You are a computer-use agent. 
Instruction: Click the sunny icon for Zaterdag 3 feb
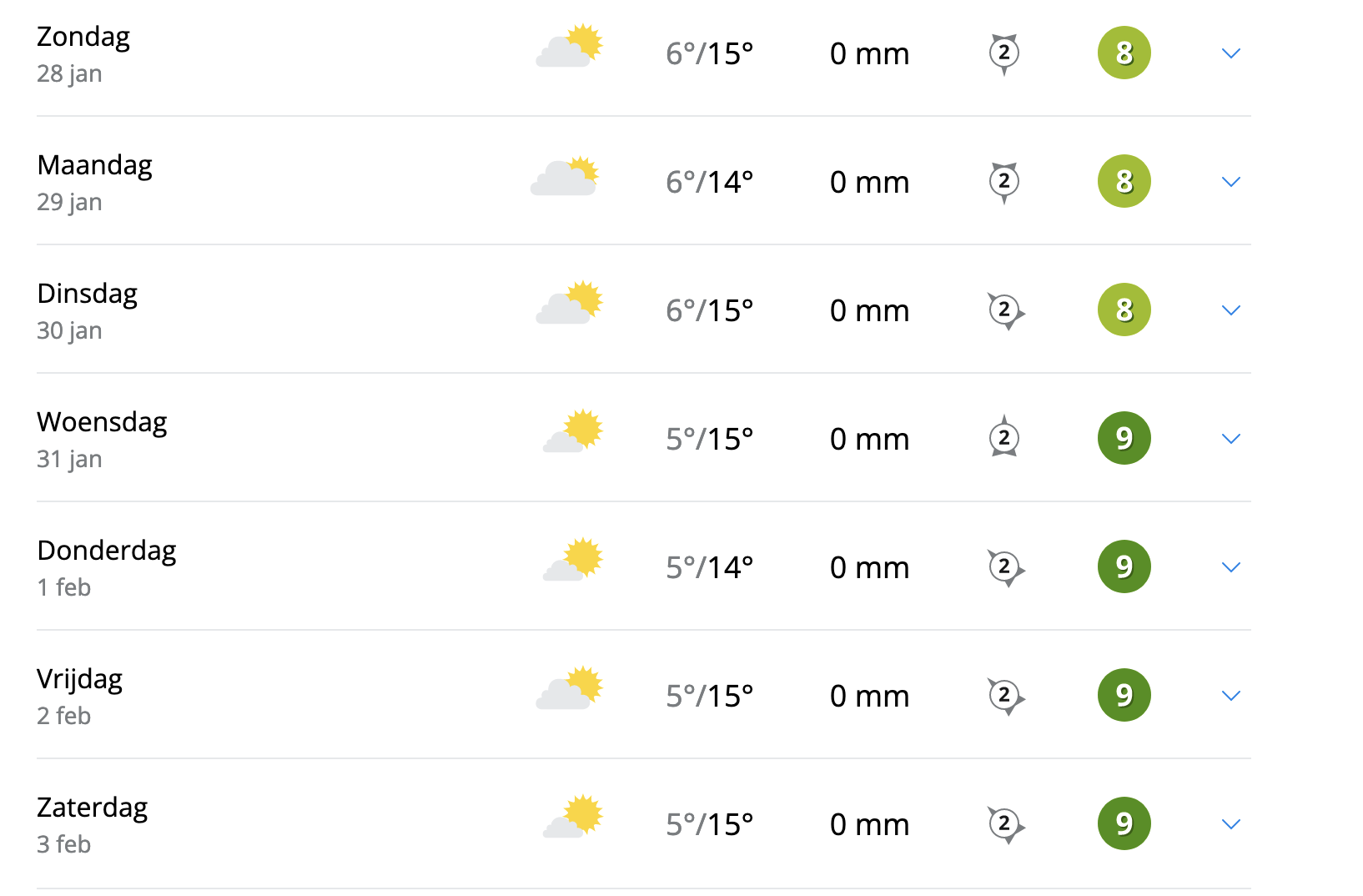[572, 816]
